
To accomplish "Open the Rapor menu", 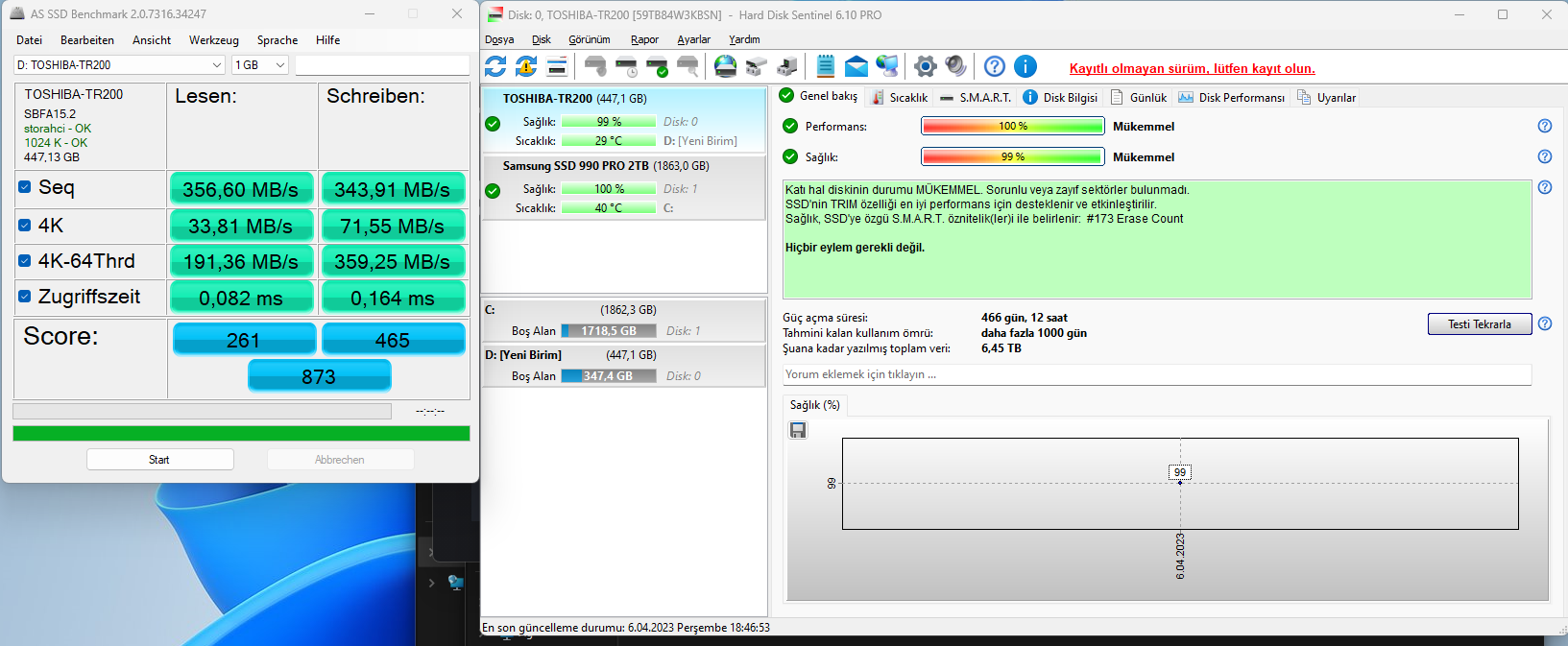I will (644, 39).
